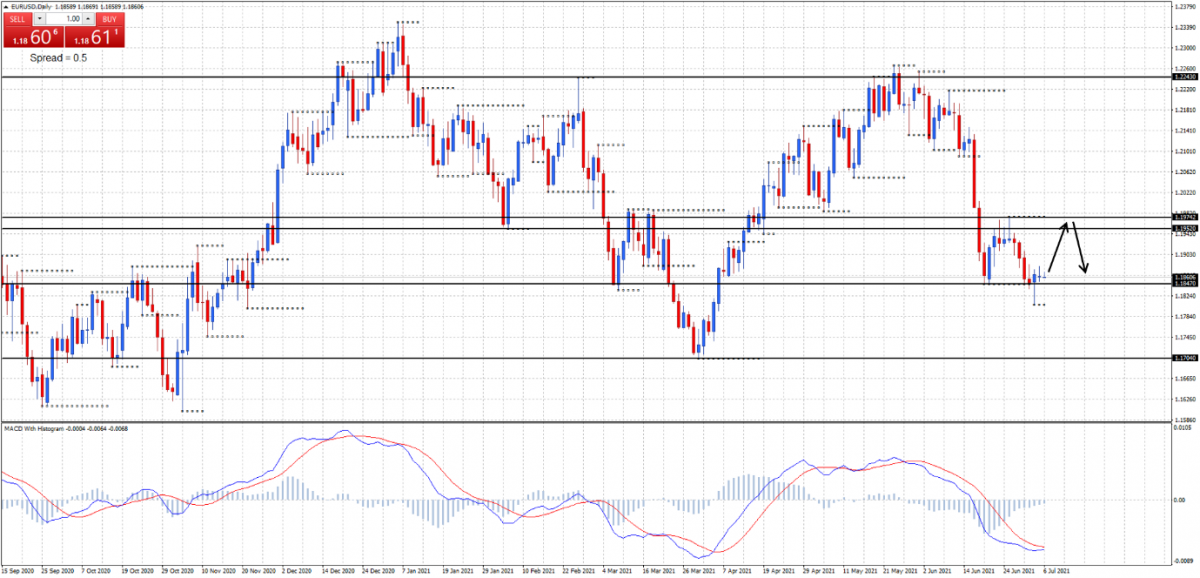Click the Spread = 0.5 text label

[58, 58]
